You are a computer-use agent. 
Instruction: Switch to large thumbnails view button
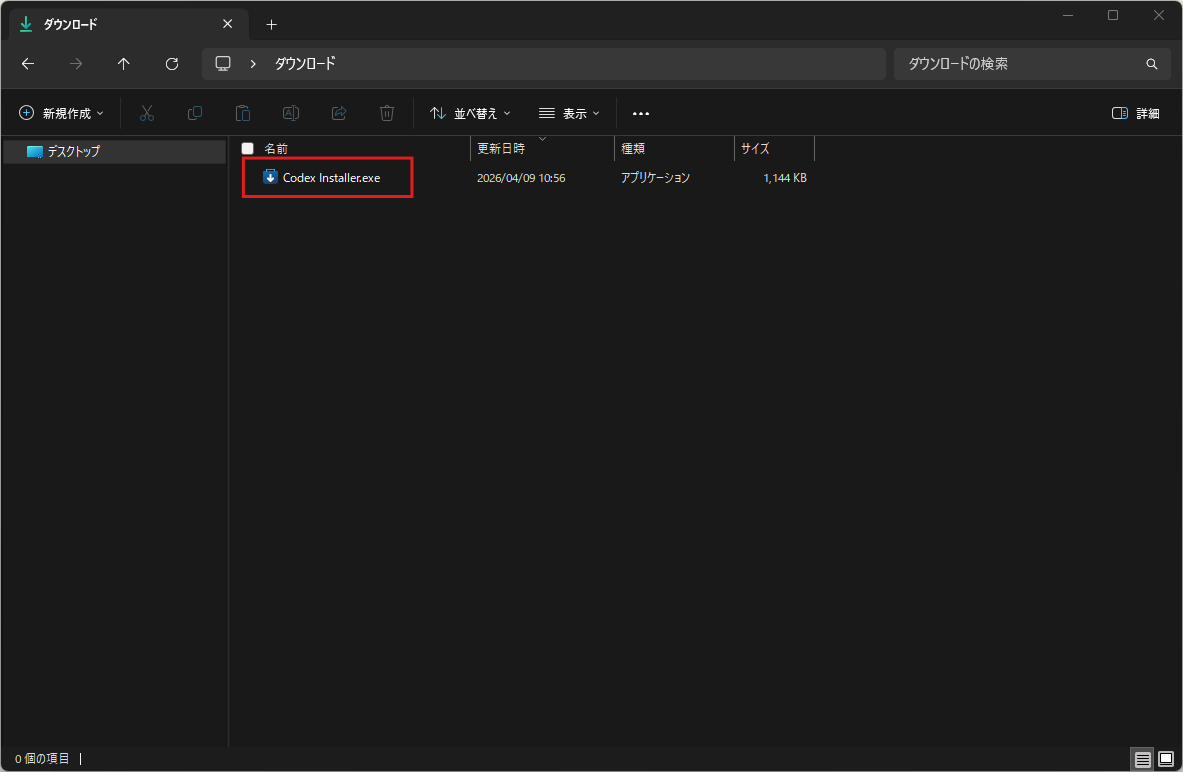tap(1165, 759)
